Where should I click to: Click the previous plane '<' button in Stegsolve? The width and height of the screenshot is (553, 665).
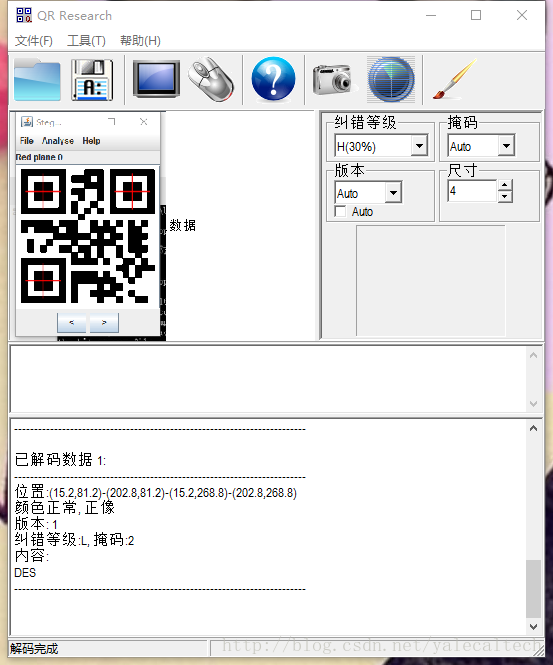tap(71, 323)
